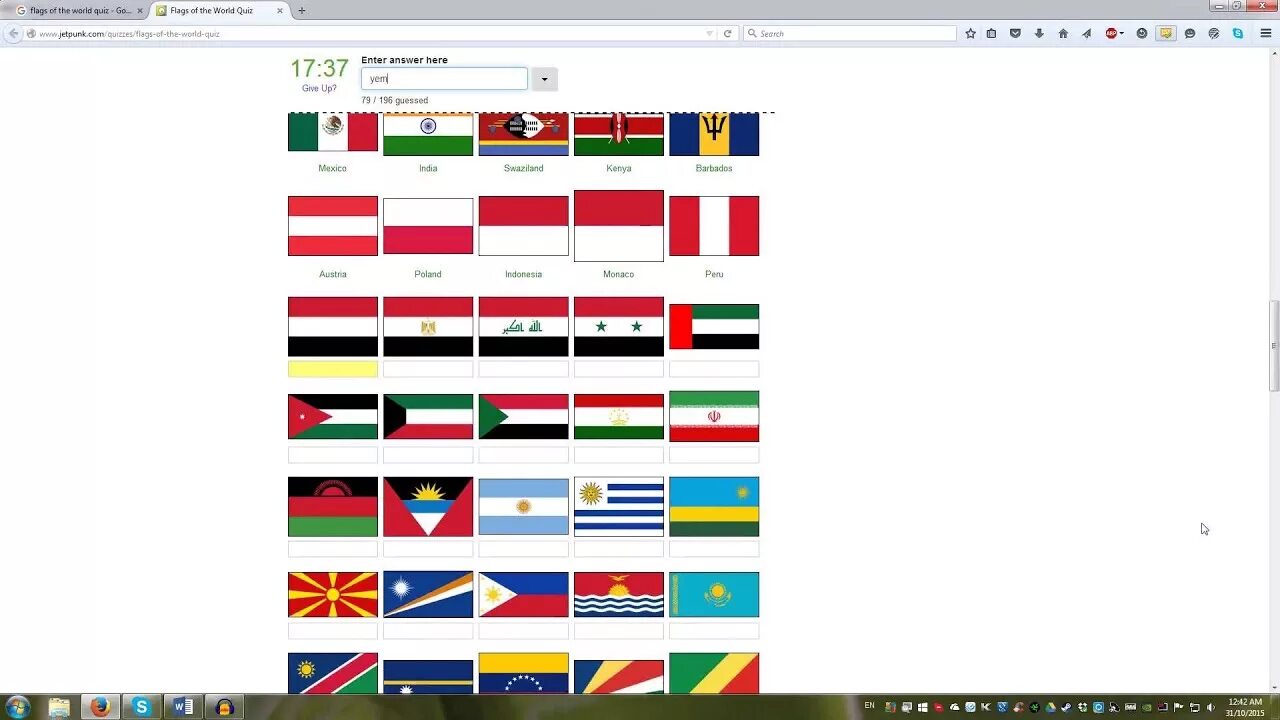Click the Skype toolbar extension icon
Viewport: 1280px width, 720px height.
click(1238, 33)
